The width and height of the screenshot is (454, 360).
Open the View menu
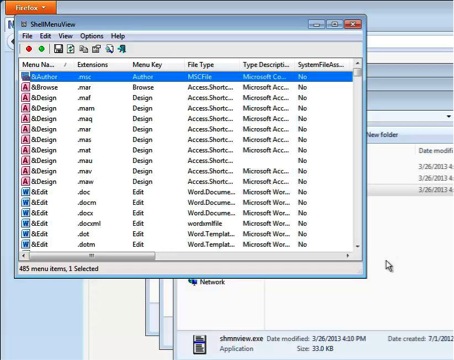pyautogui.click(x=65, y=36)
